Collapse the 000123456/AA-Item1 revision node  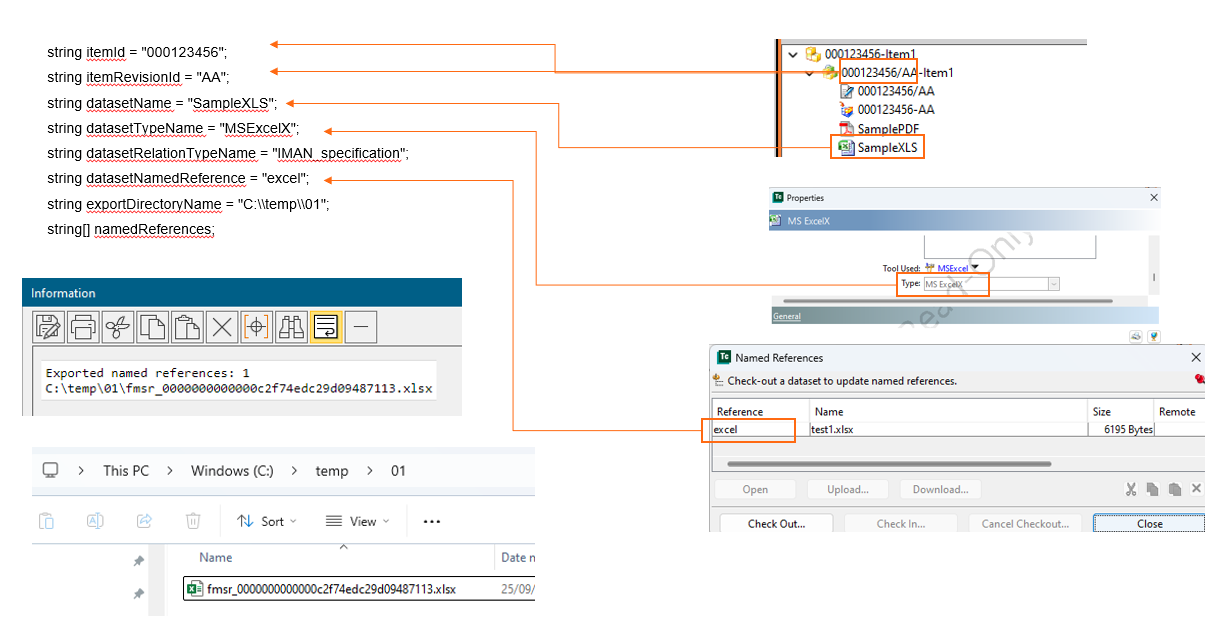point(809,73)
